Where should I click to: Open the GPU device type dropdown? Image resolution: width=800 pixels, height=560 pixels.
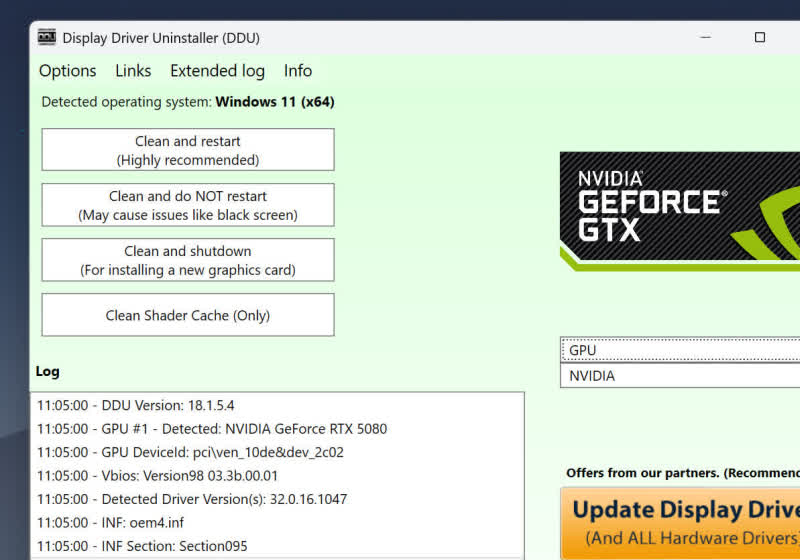click(680, 350)
